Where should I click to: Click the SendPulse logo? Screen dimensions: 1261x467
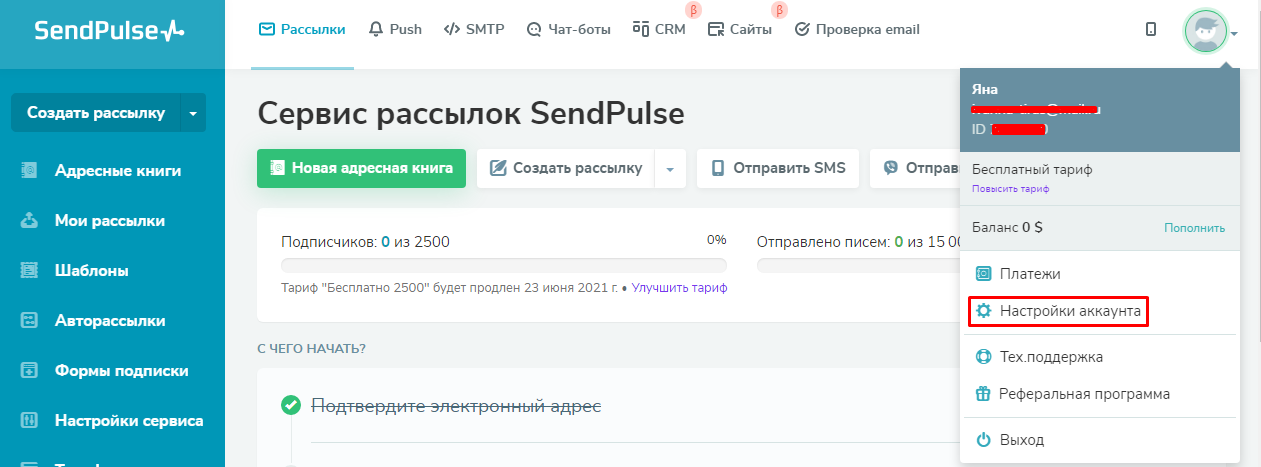click(110, 30)
